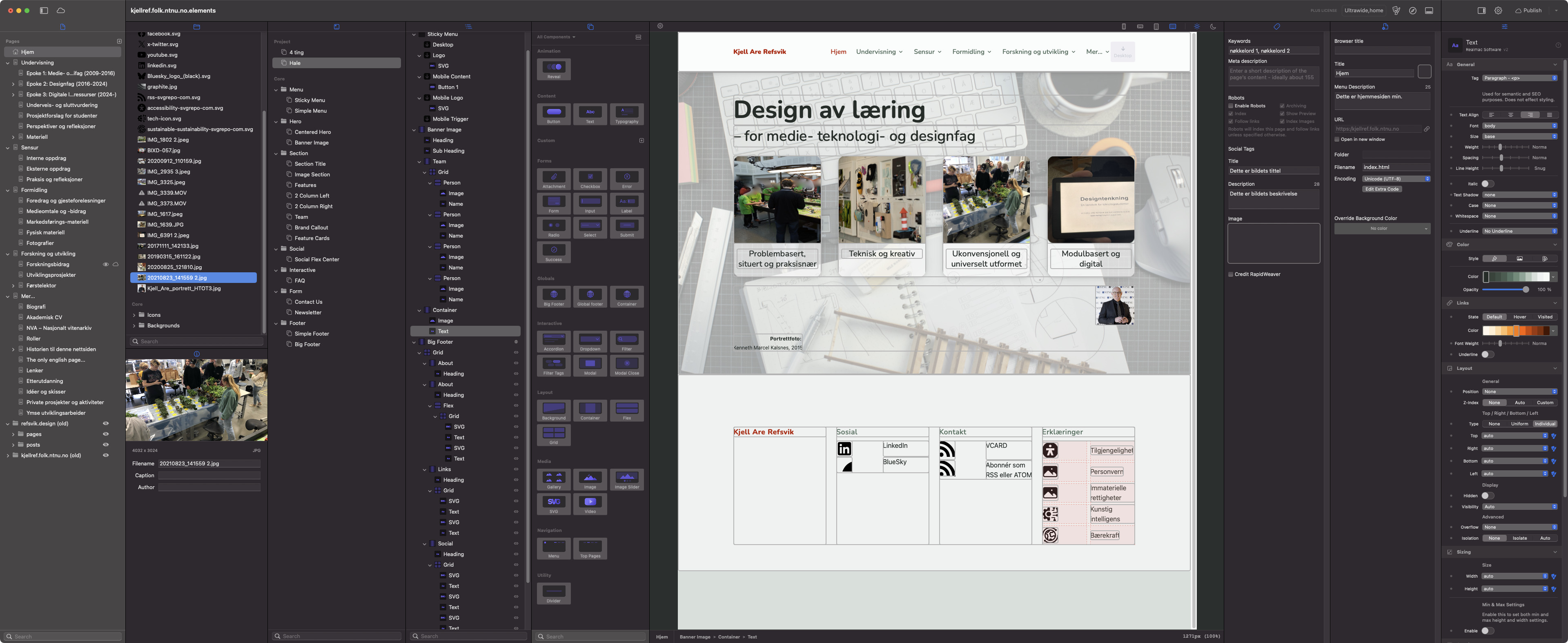Open the Text Shadow dropdown

point(1519,195)
